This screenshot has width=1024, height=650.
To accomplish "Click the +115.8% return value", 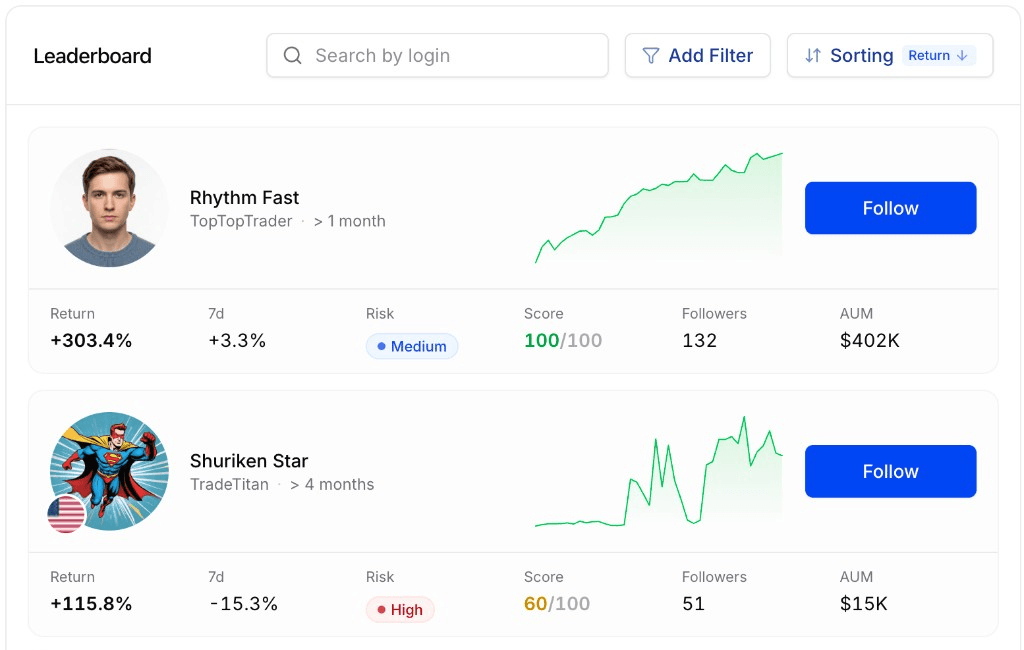I will tap(91, 604).
